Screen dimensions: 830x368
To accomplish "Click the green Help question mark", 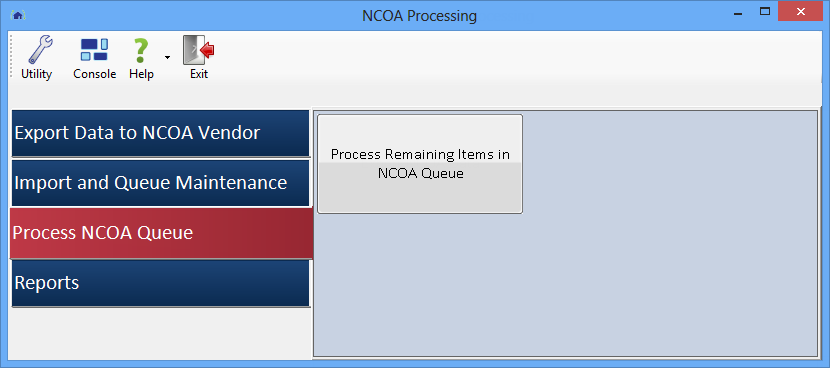I will (x=141, y=51).
